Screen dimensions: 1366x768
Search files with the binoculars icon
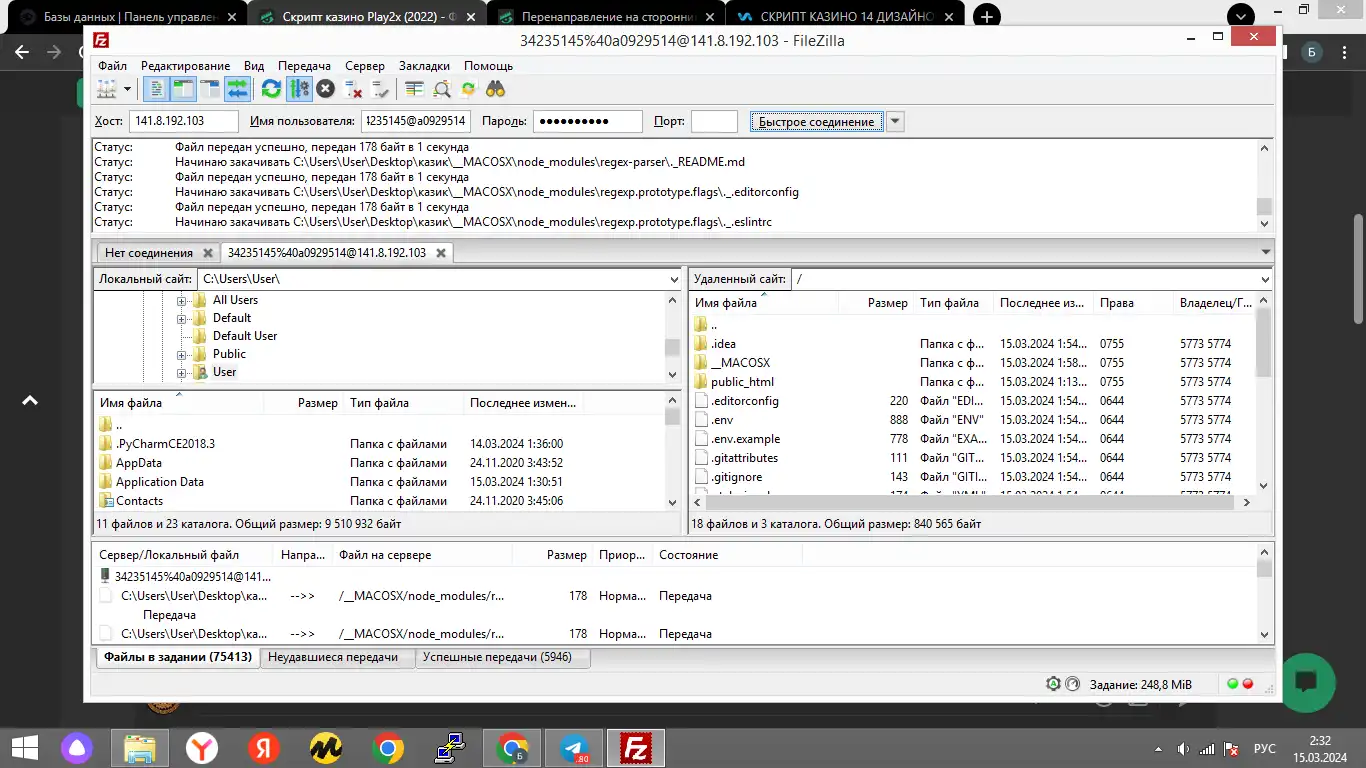(x=495, y=89)
